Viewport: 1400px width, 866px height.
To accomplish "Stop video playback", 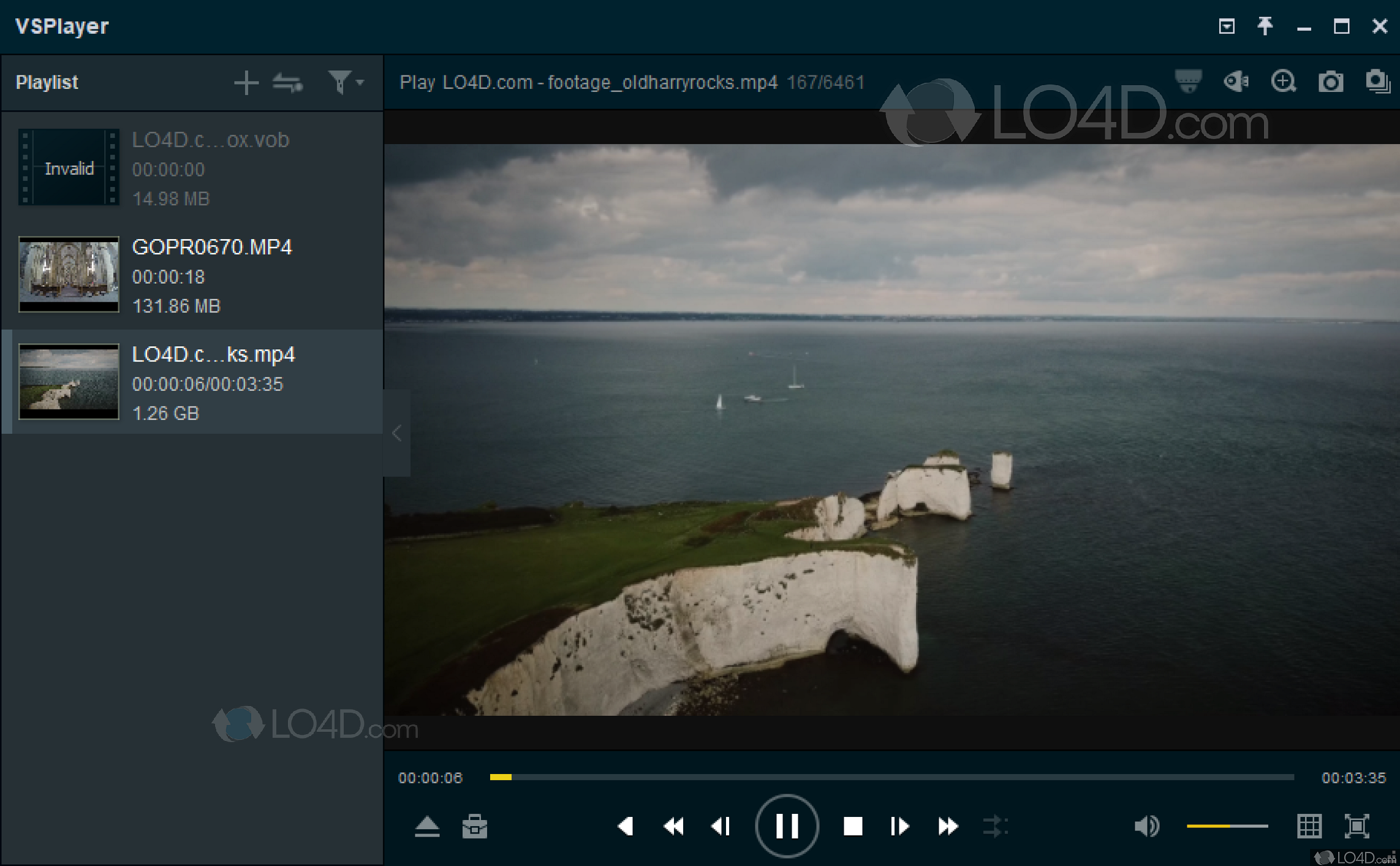I will [852, 826].
